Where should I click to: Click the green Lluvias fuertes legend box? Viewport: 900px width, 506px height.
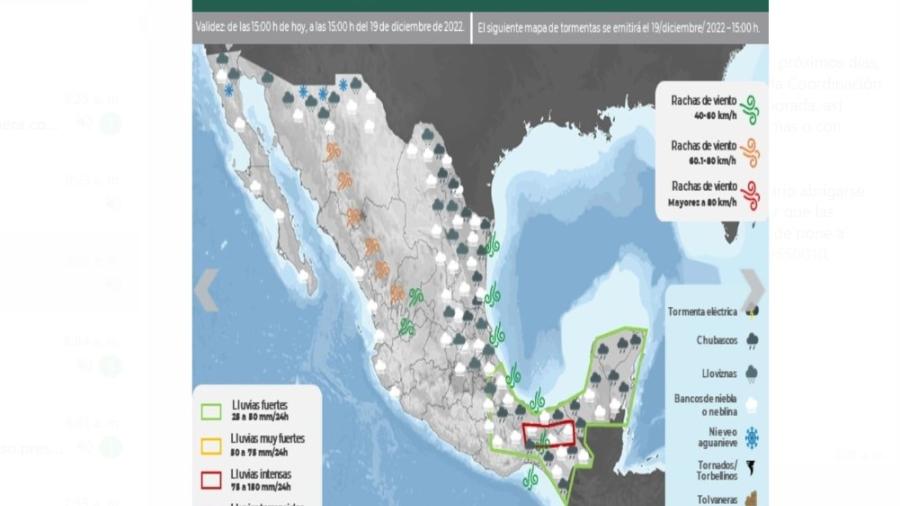click(211, 408)
